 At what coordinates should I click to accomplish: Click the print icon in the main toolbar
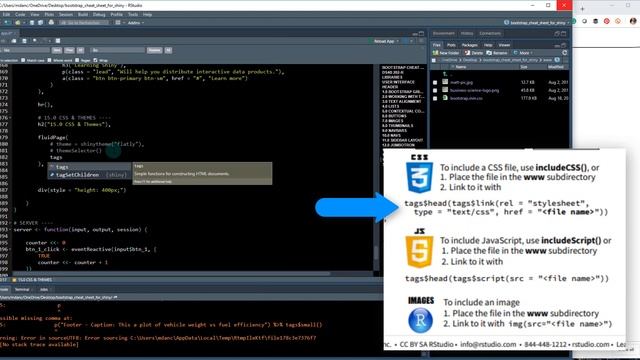51,22
